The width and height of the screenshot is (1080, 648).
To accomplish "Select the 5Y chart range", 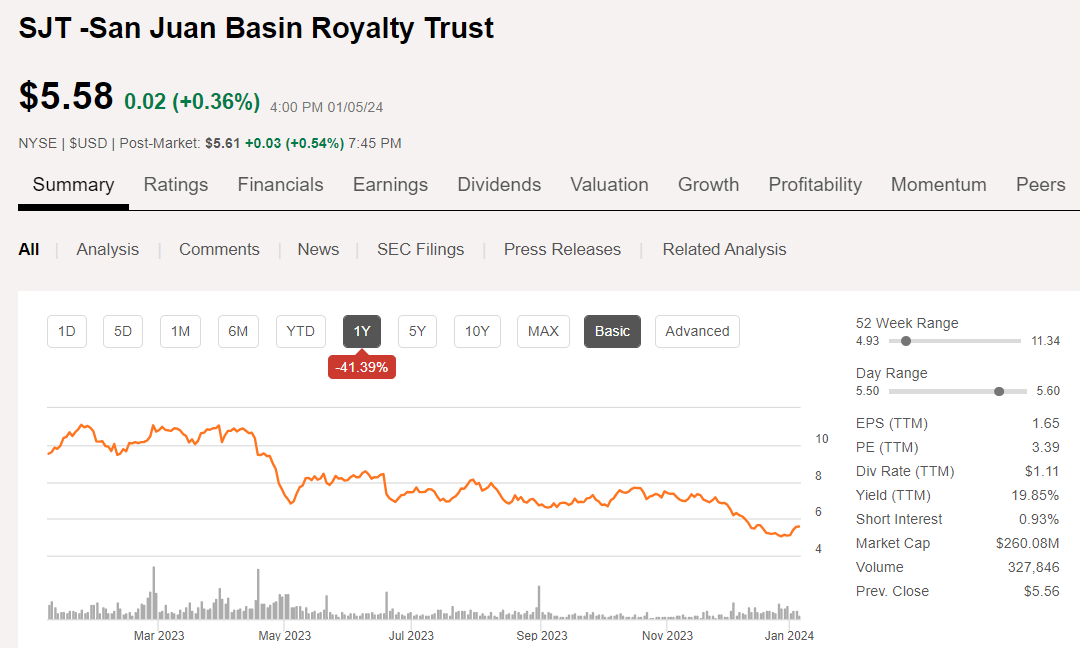I will (417, 331).
